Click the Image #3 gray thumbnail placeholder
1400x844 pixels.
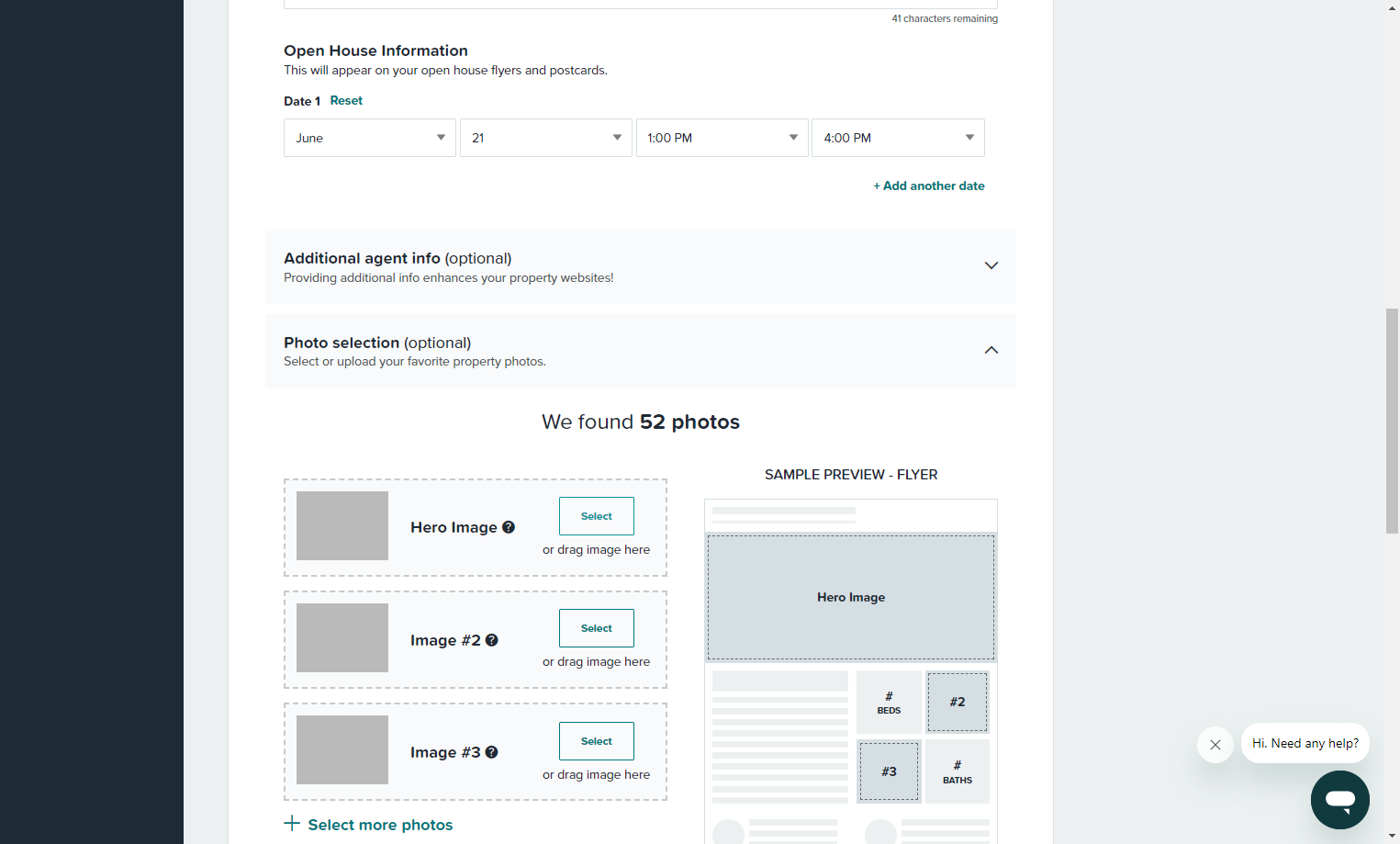tap(342, 749)
